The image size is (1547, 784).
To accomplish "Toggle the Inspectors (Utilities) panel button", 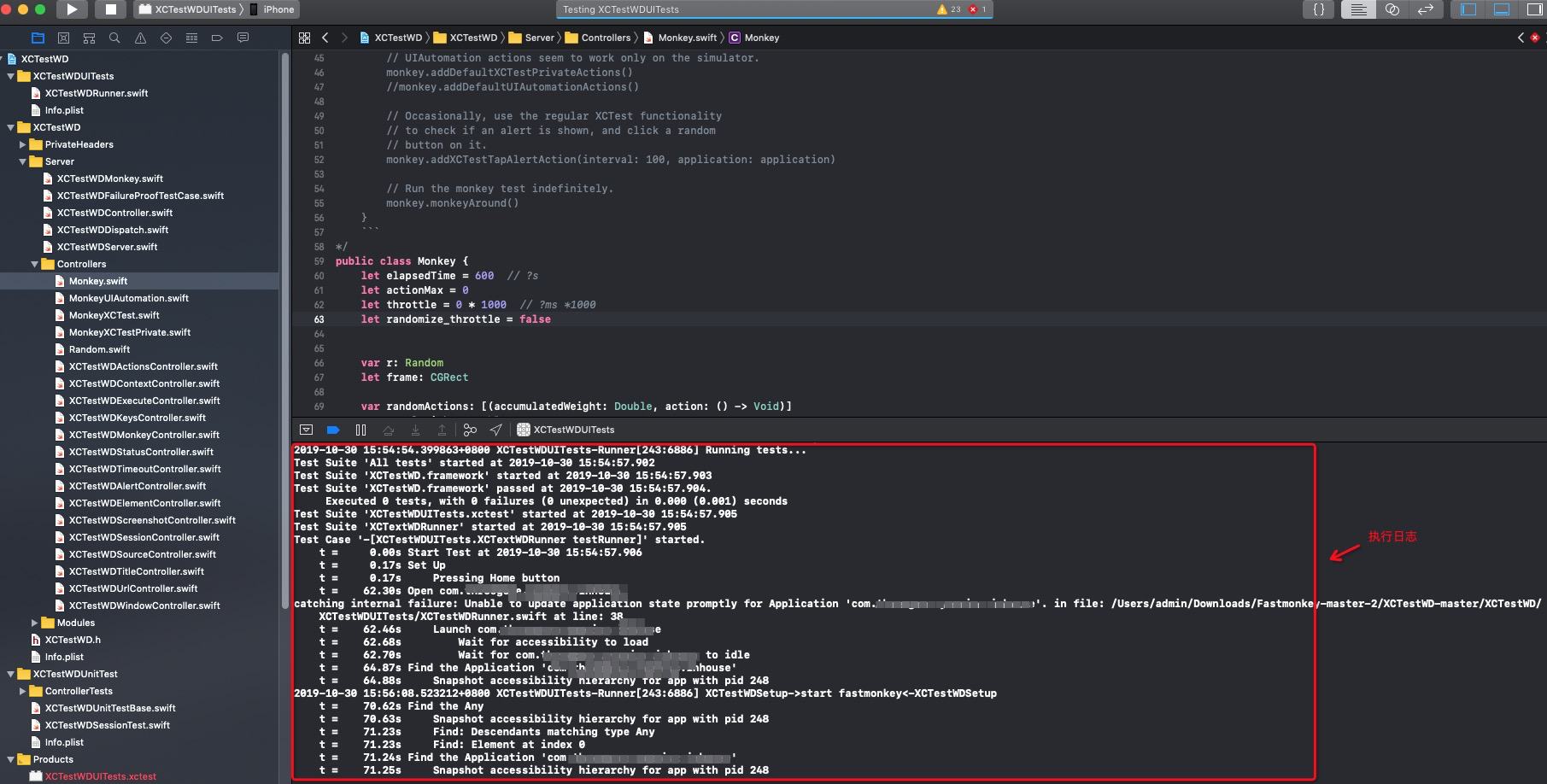I will [x=1533, y=9].
